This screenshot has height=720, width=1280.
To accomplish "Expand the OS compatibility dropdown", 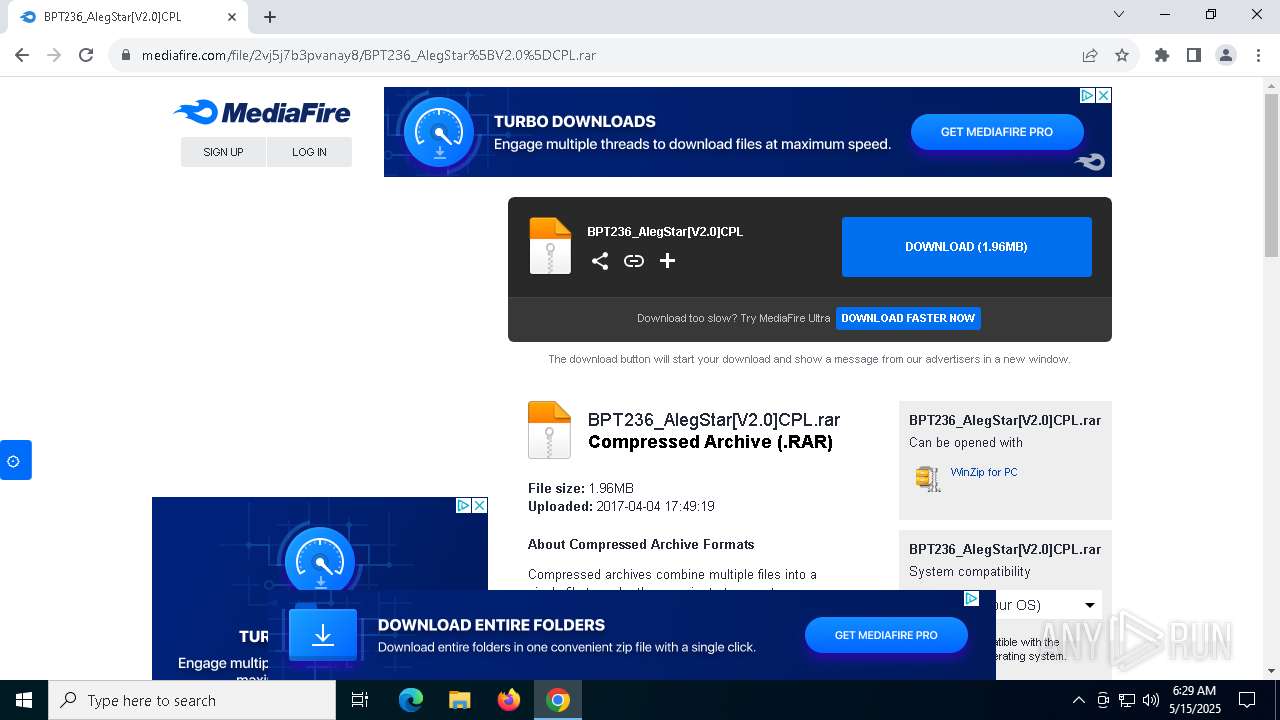I will click(1089, 605).
